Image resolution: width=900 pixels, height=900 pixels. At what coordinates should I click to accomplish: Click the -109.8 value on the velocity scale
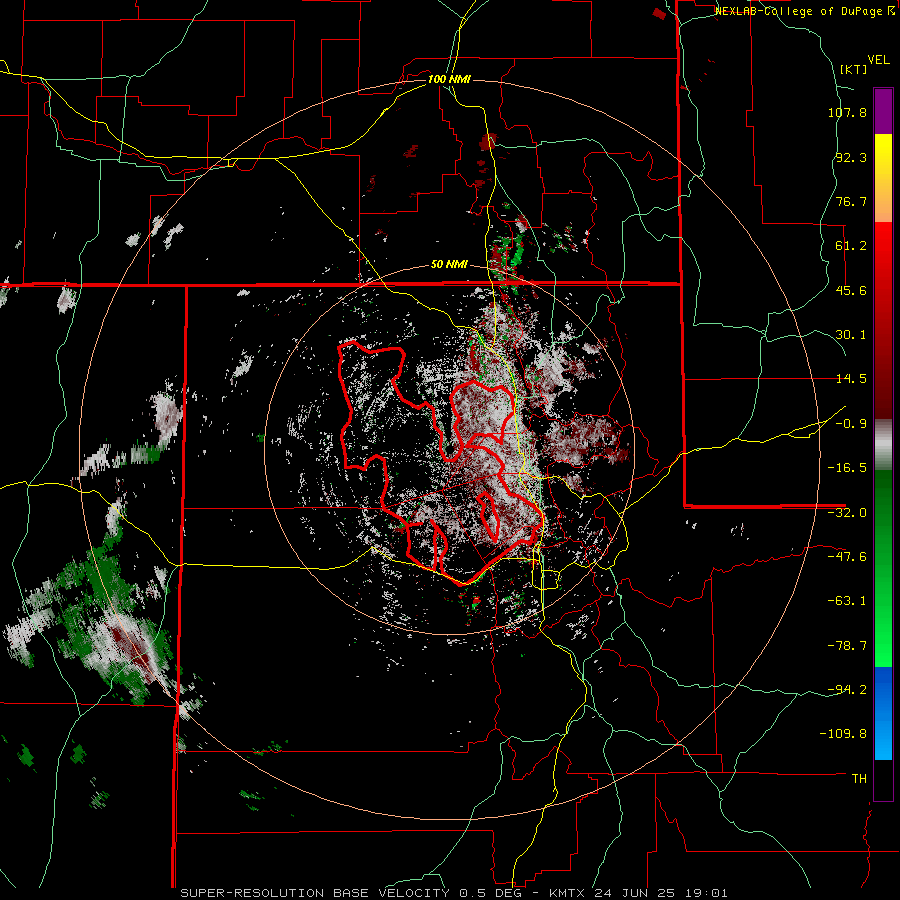click(843, 734)
